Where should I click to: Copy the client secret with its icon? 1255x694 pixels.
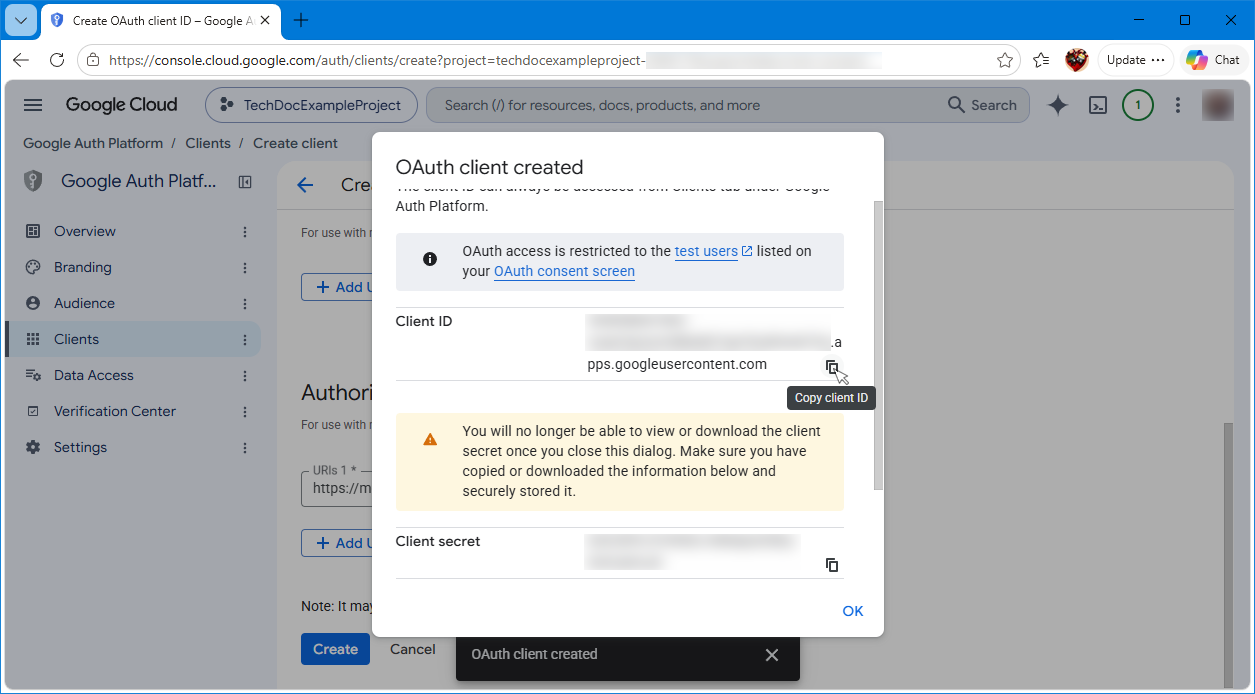832,565
